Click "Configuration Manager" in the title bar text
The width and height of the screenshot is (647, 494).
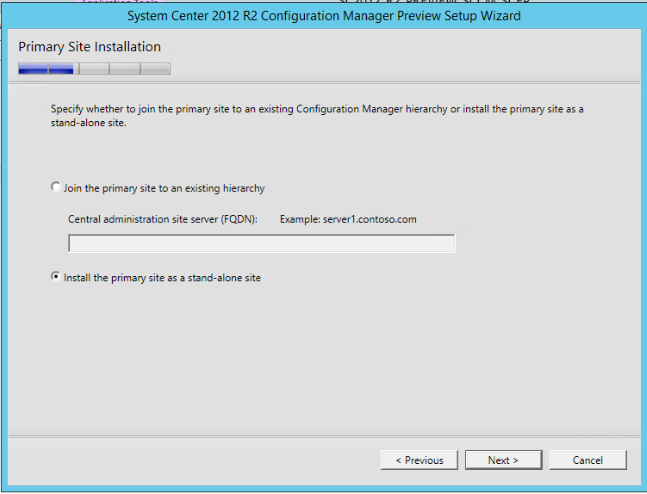click(x=319, y=17)
